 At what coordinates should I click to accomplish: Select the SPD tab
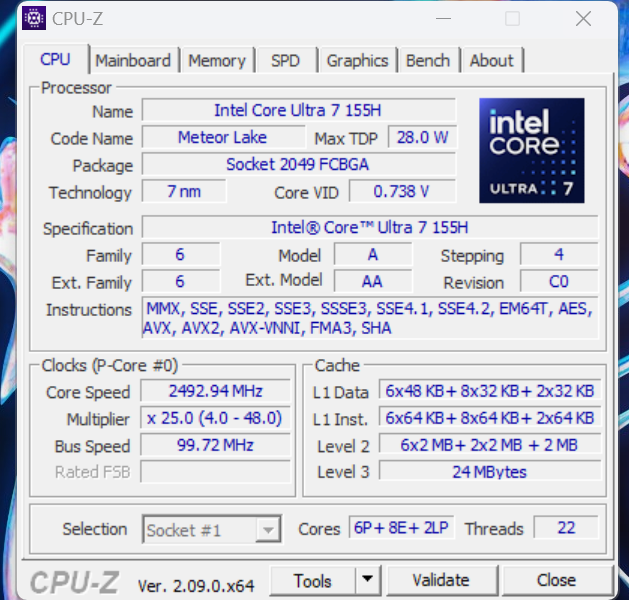point(285,60)
